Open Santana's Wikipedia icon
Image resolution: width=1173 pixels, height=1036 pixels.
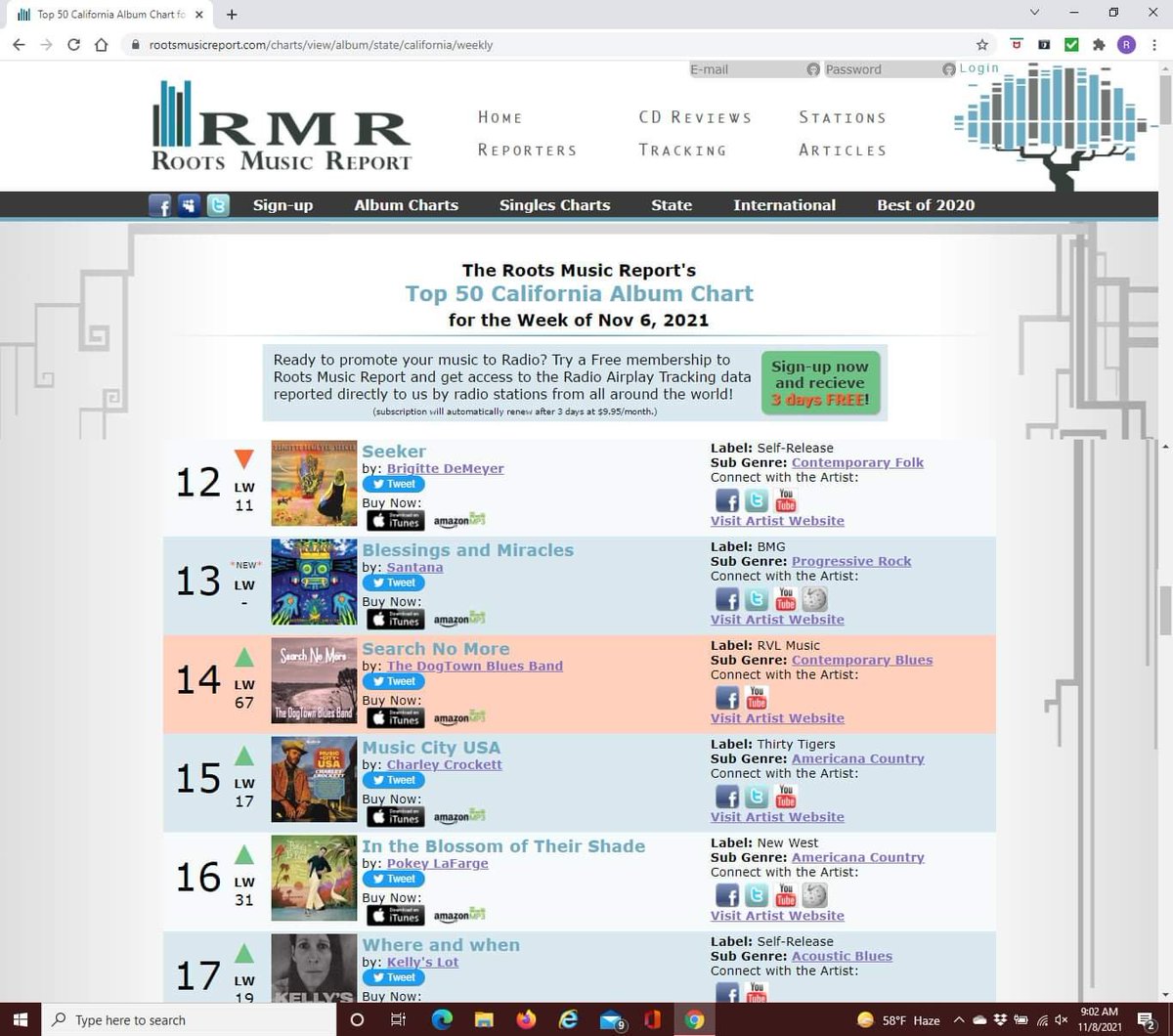[814, 599]
